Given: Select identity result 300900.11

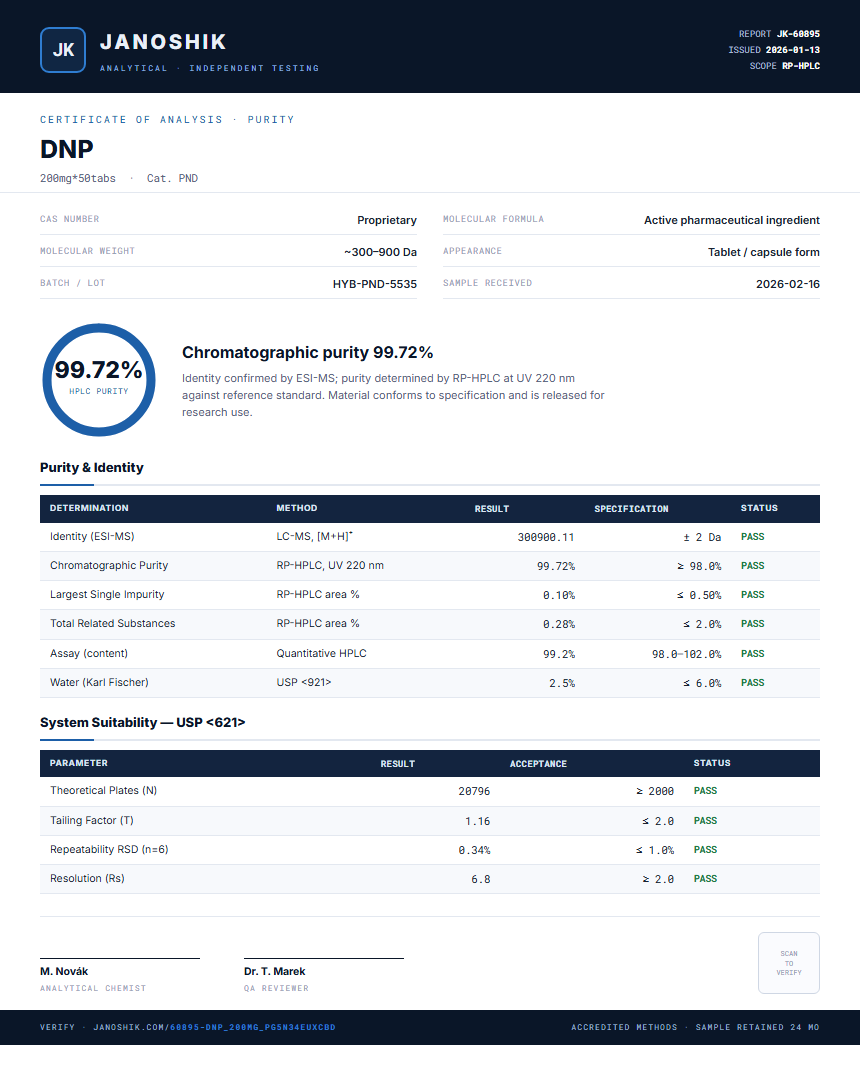Looking at the screenshot, I should (546, 538).
